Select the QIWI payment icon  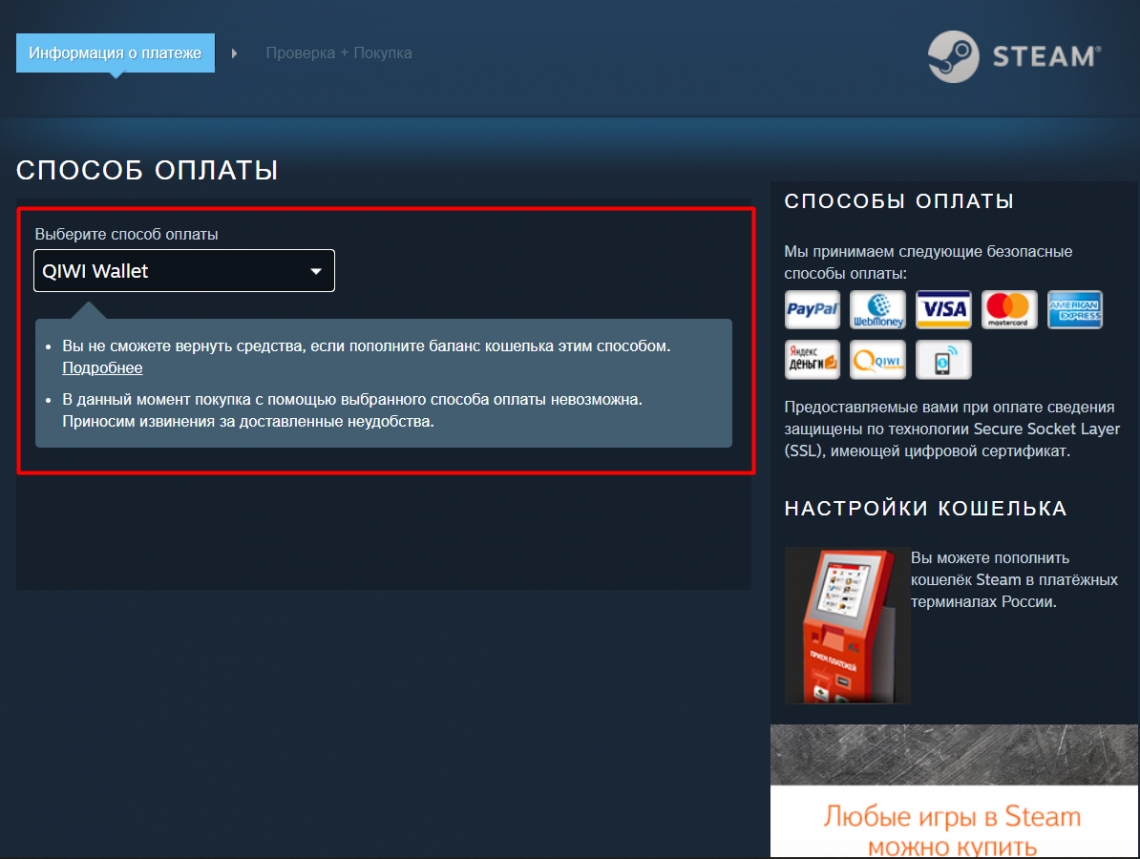(x=877, y=359)
